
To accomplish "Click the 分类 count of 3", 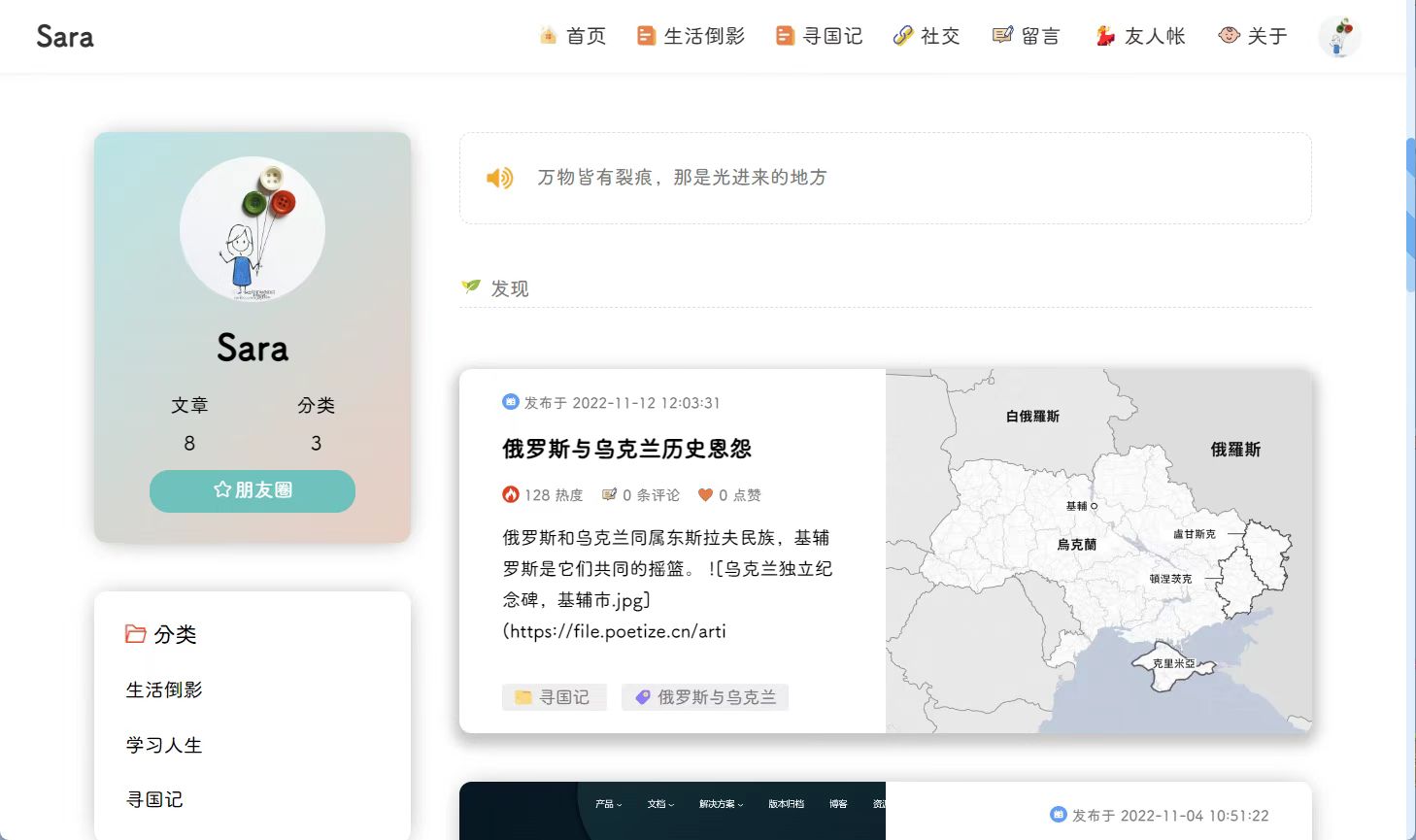I will click(316, 443).
